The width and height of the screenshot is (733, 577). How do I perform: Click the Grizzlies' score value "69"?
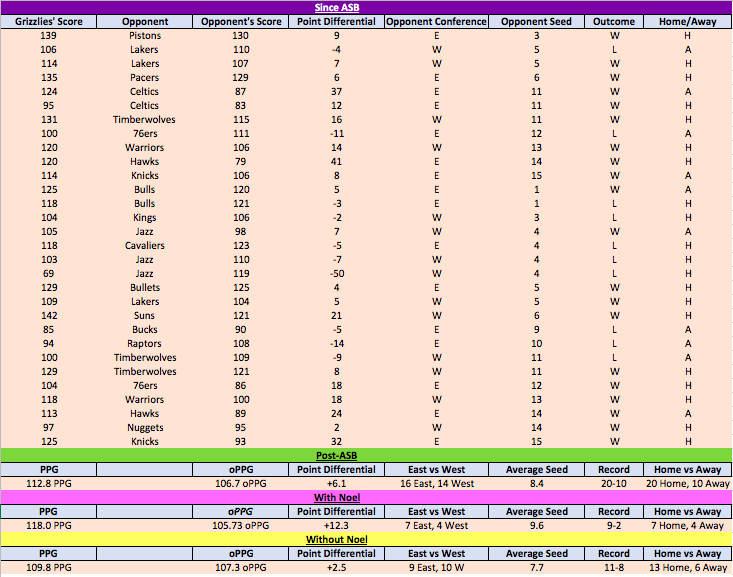[48, 274]
